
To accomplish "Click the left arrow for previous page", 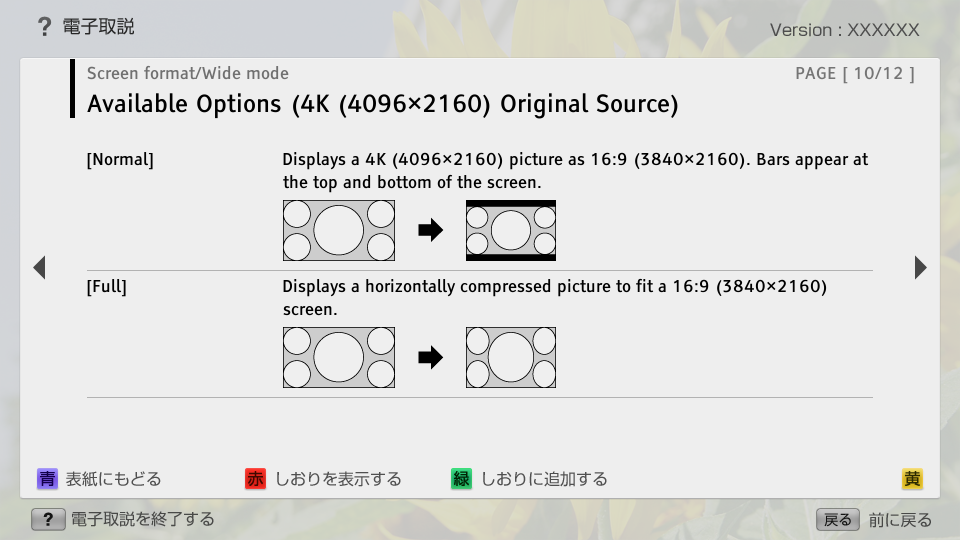I will 39,267.
